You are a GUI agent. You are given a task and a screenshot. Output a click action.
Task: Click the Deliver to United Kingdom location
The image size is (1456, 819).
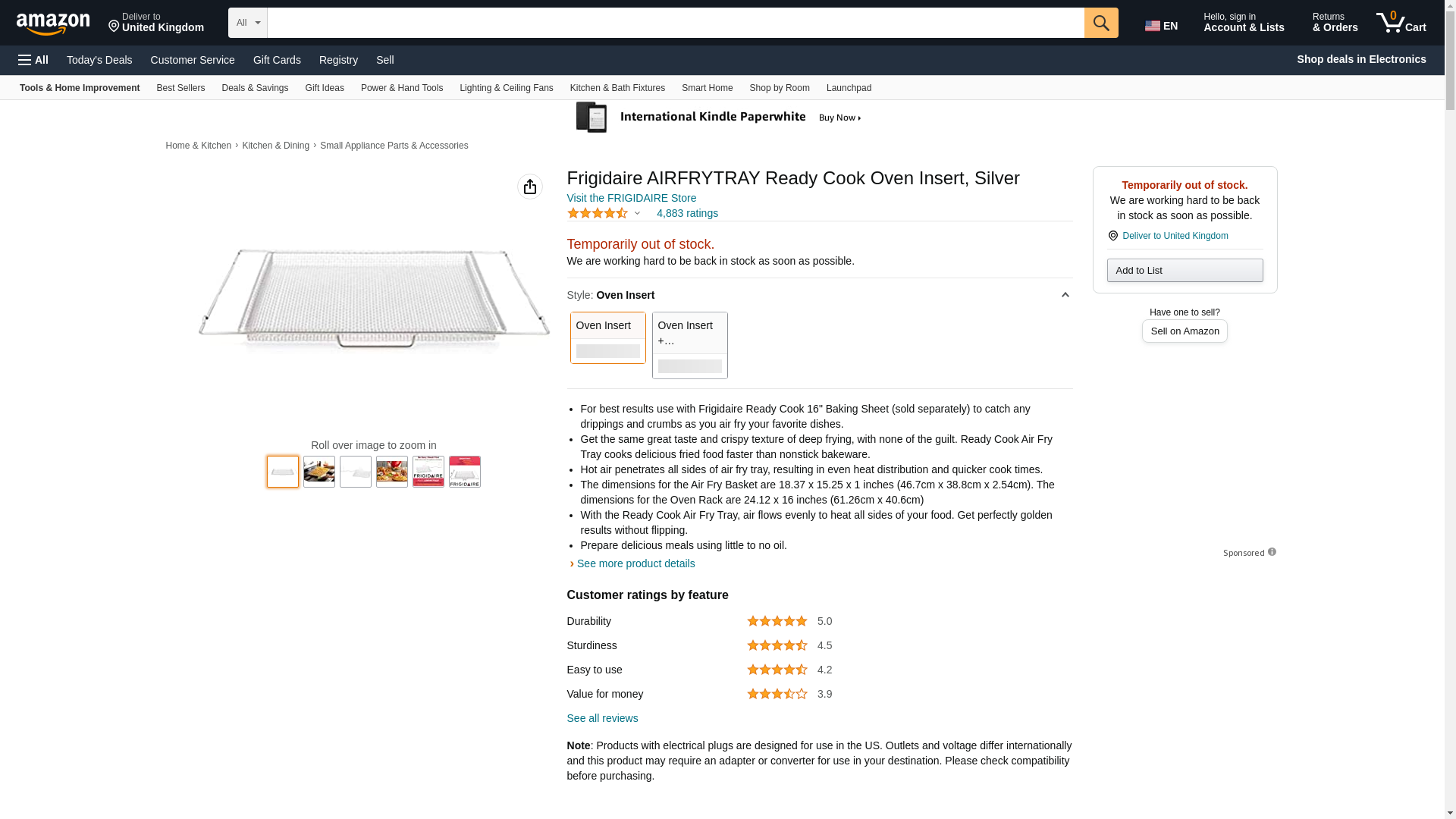(155, 23)
